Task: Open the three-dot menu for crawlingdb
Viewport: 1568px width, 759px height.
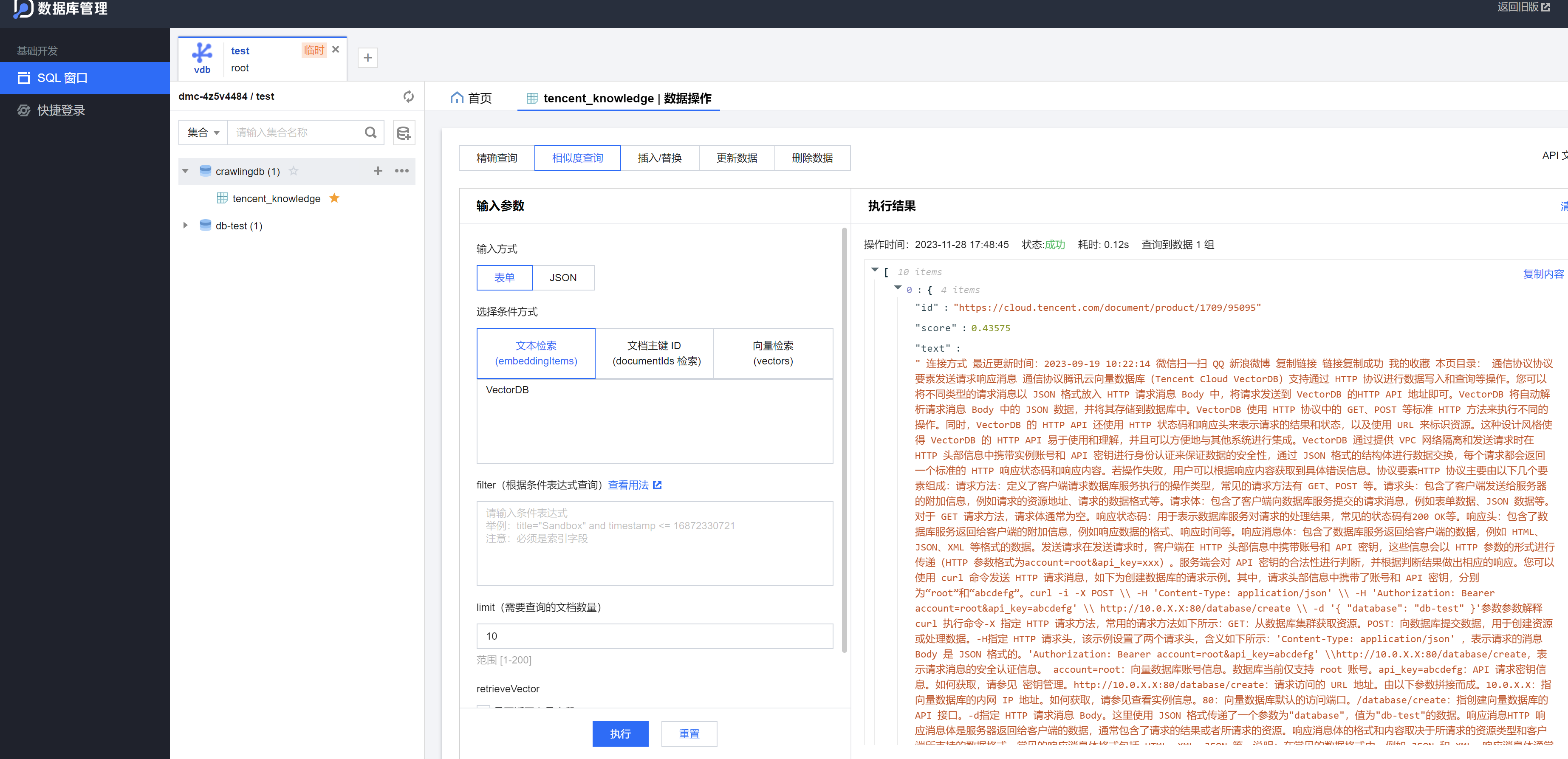Action: click(401, 171)
